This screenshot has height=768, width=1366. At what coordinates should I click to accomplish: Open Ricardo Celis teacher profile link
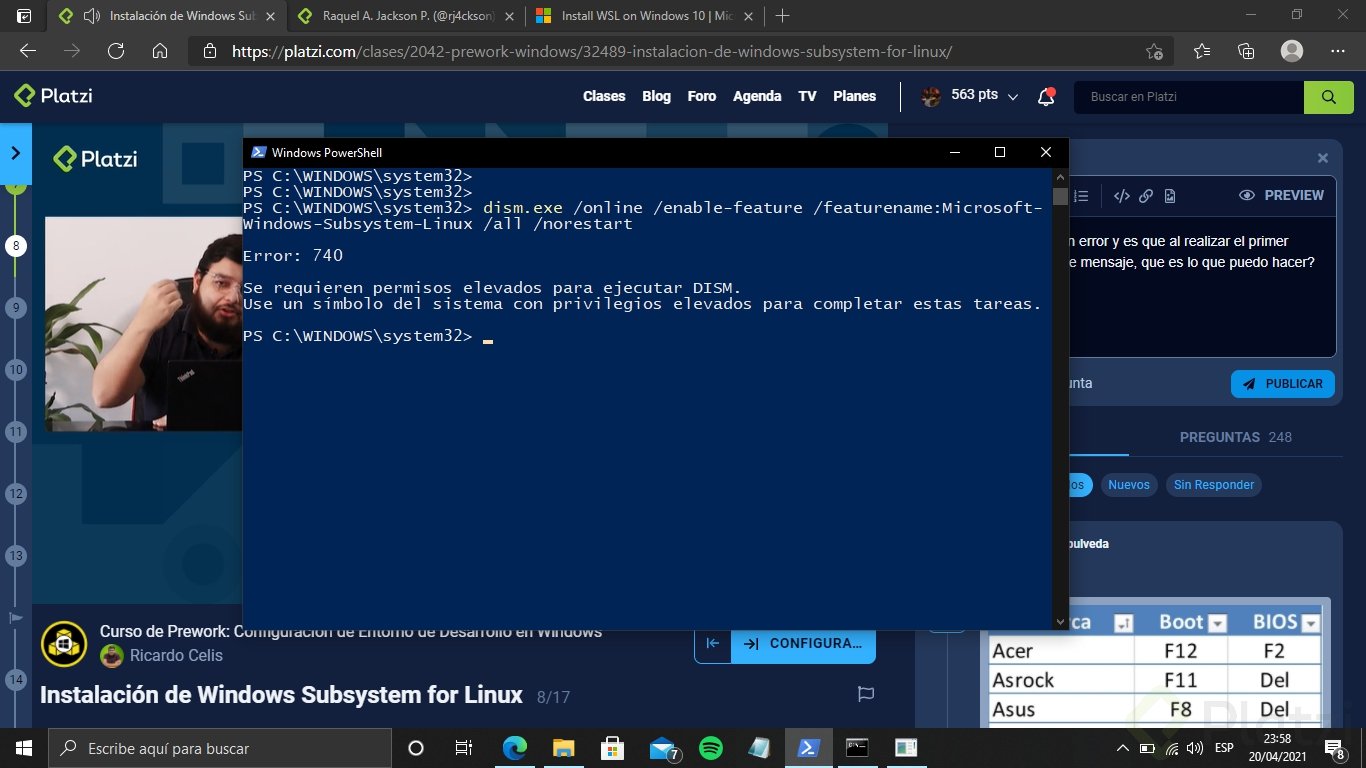pos(176,656)
